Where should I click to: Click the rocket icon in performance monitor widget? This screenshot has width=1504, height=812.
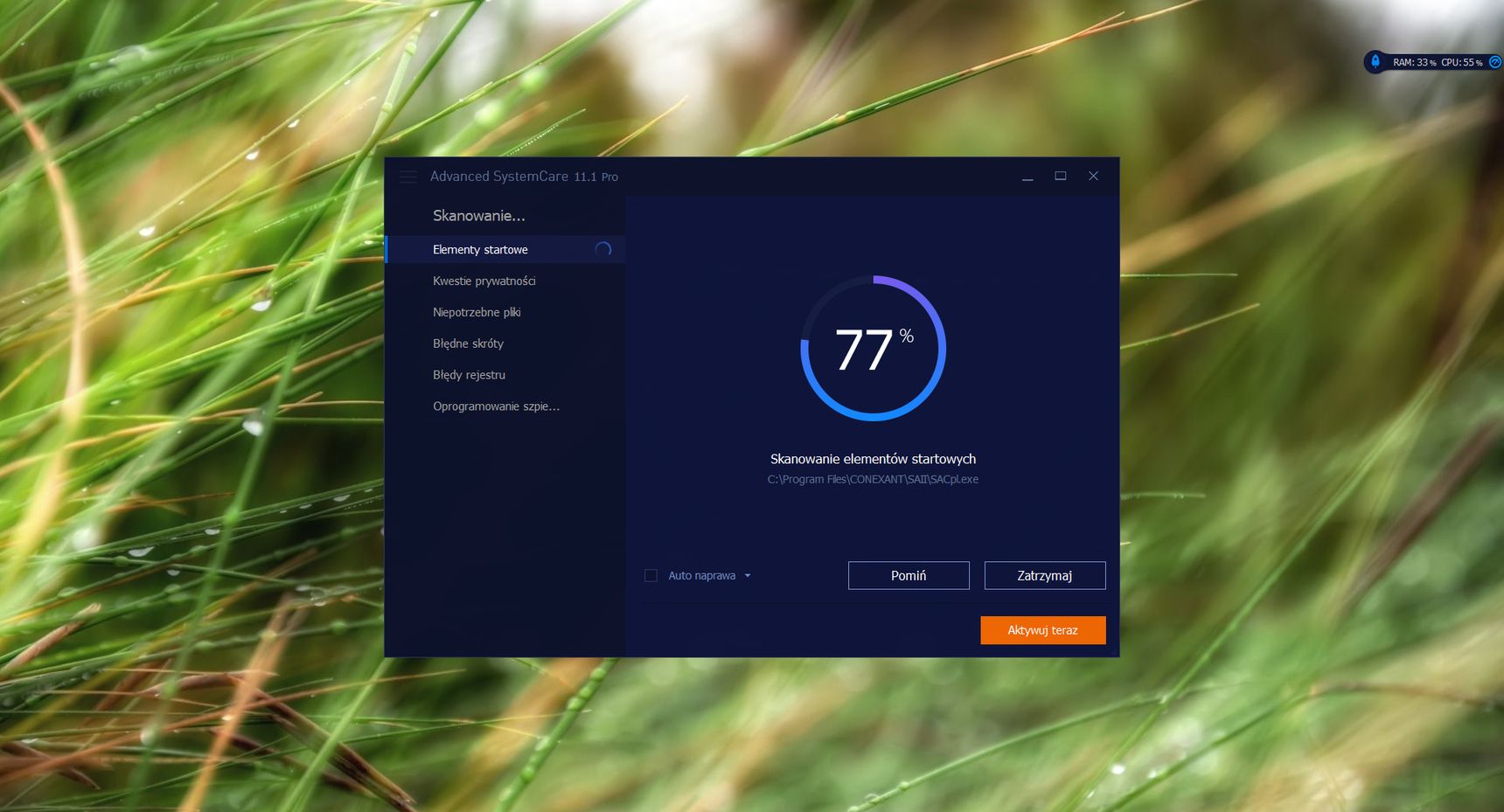(1375, 62)
